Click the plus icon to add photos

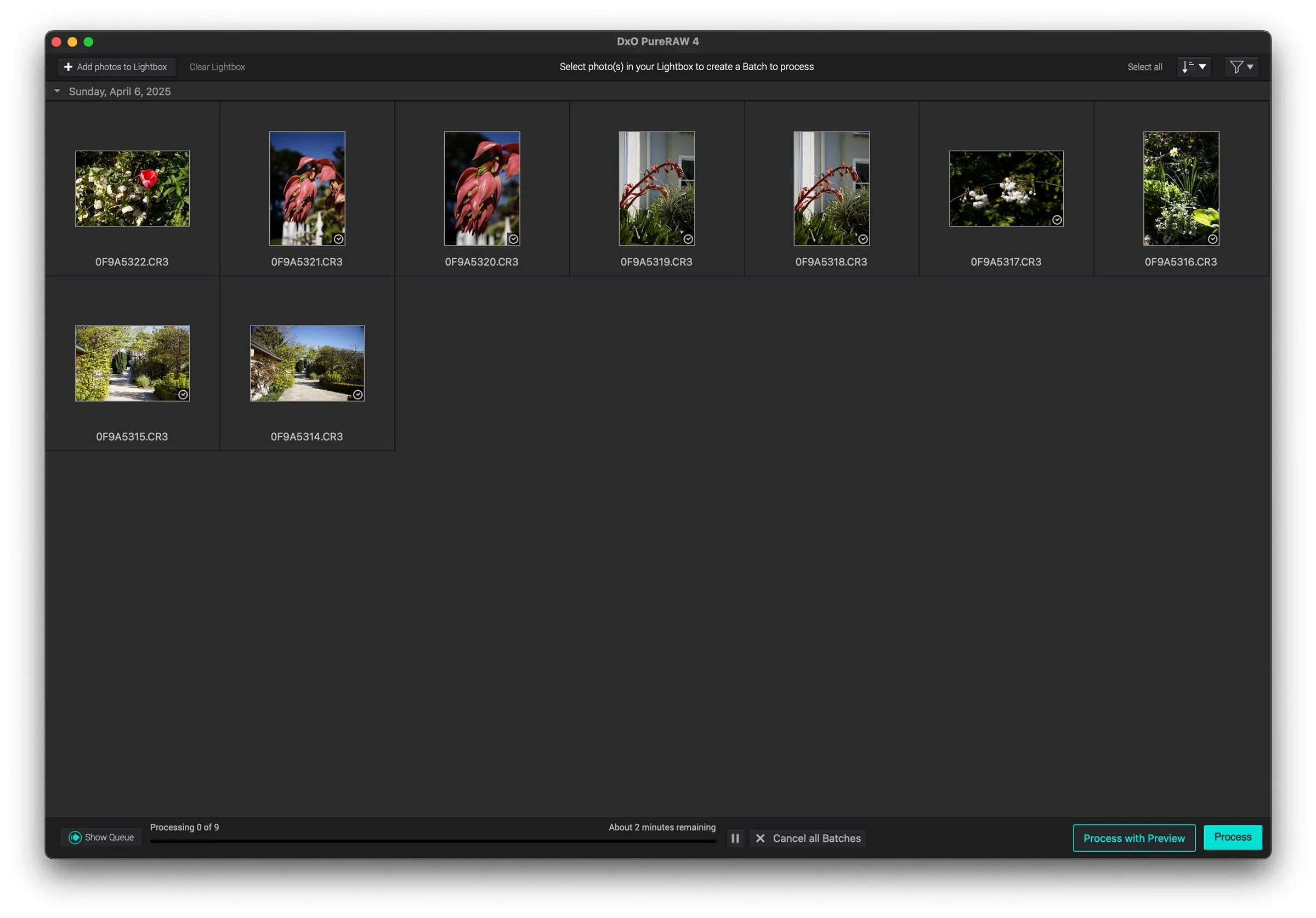(68, 67)
